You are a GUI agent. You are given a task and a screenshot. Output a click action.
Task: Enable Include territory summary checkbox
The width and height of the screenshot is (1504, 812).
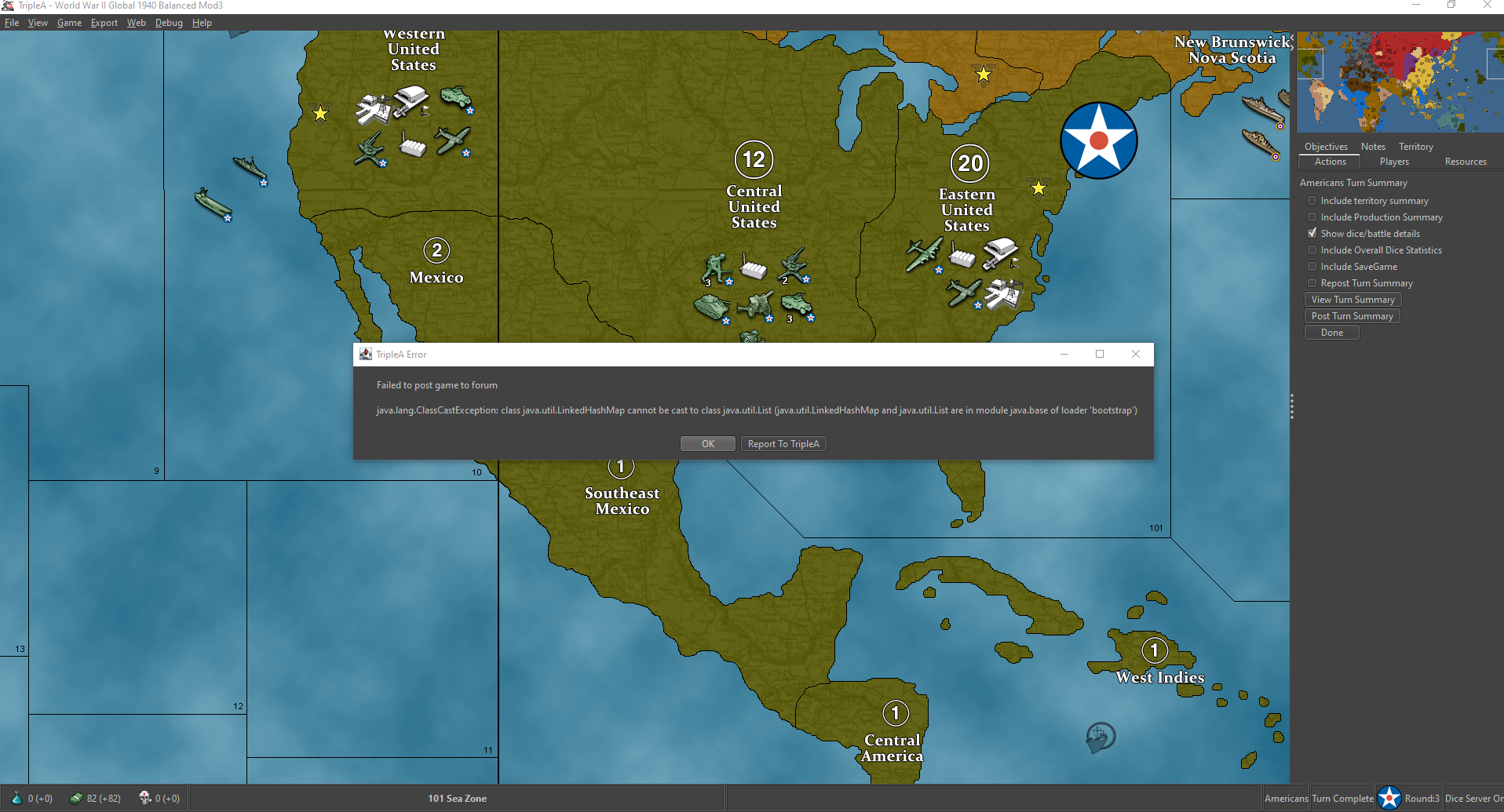coord(1312,201)
